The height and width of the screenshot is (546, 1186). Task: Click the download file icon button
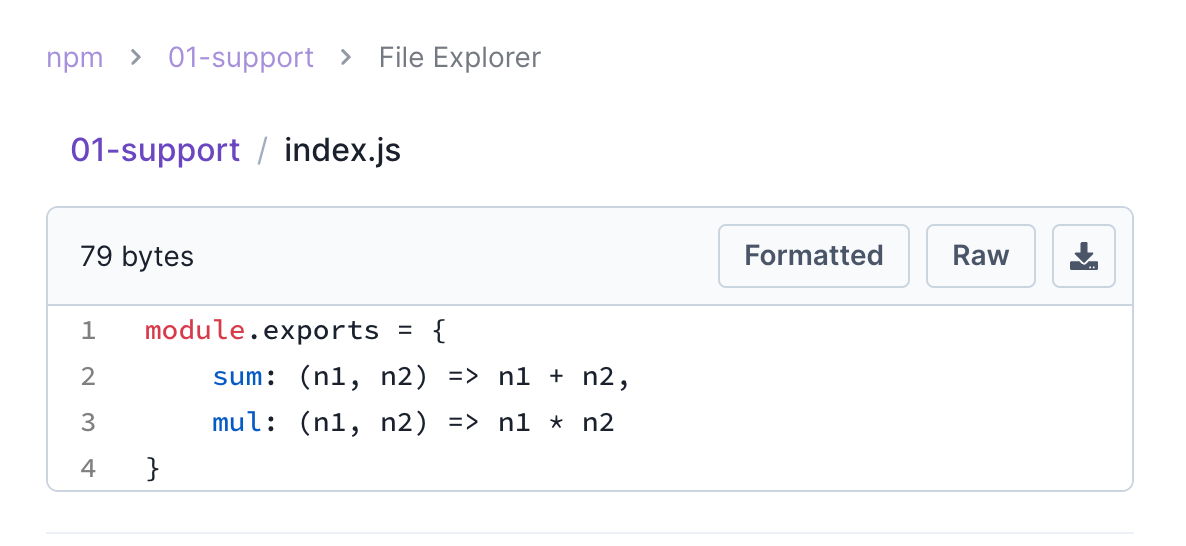pyautogui.click(x=1083, y=256)
